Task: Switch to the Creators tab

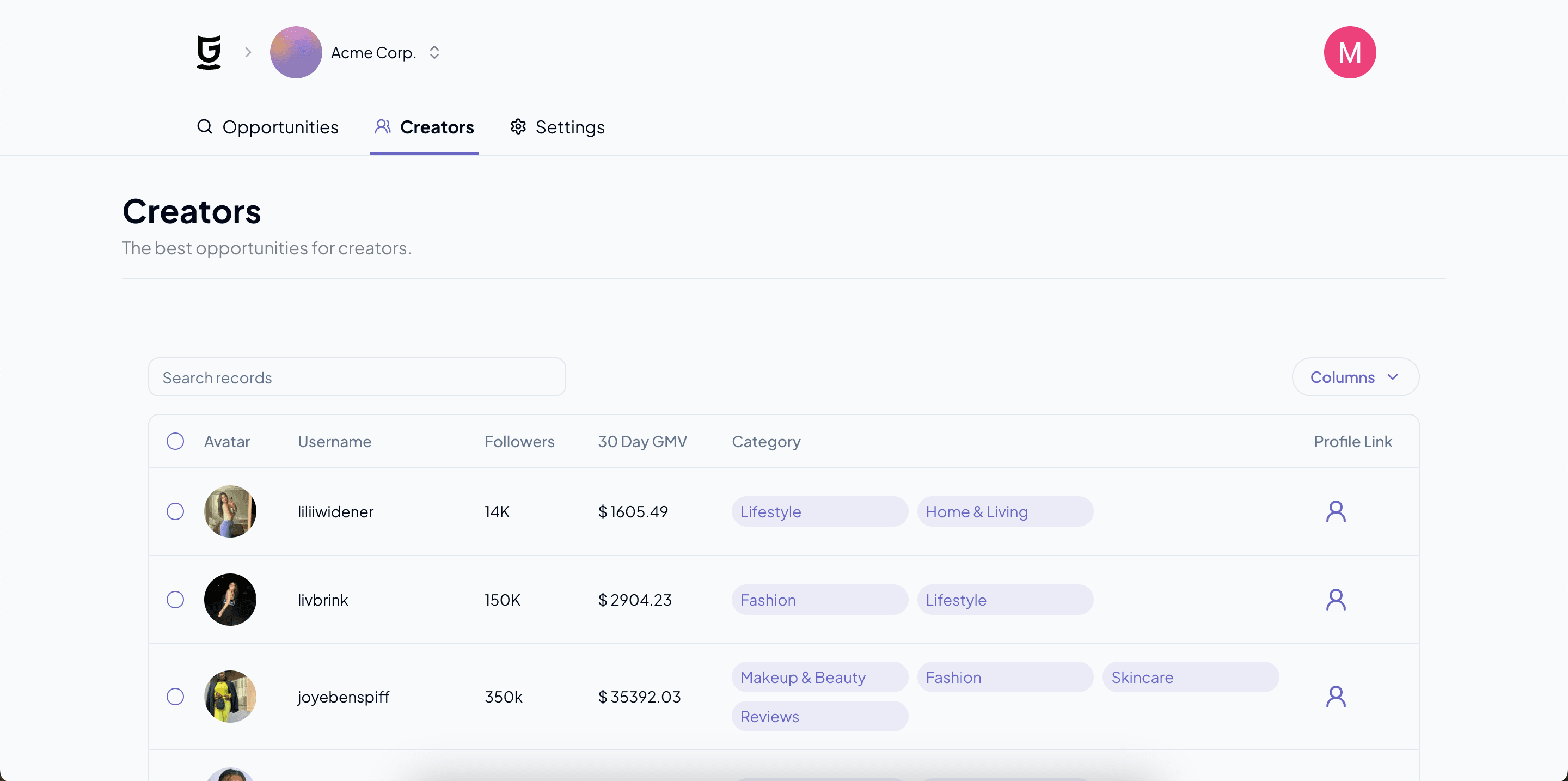Action: [x=424, y=126]
